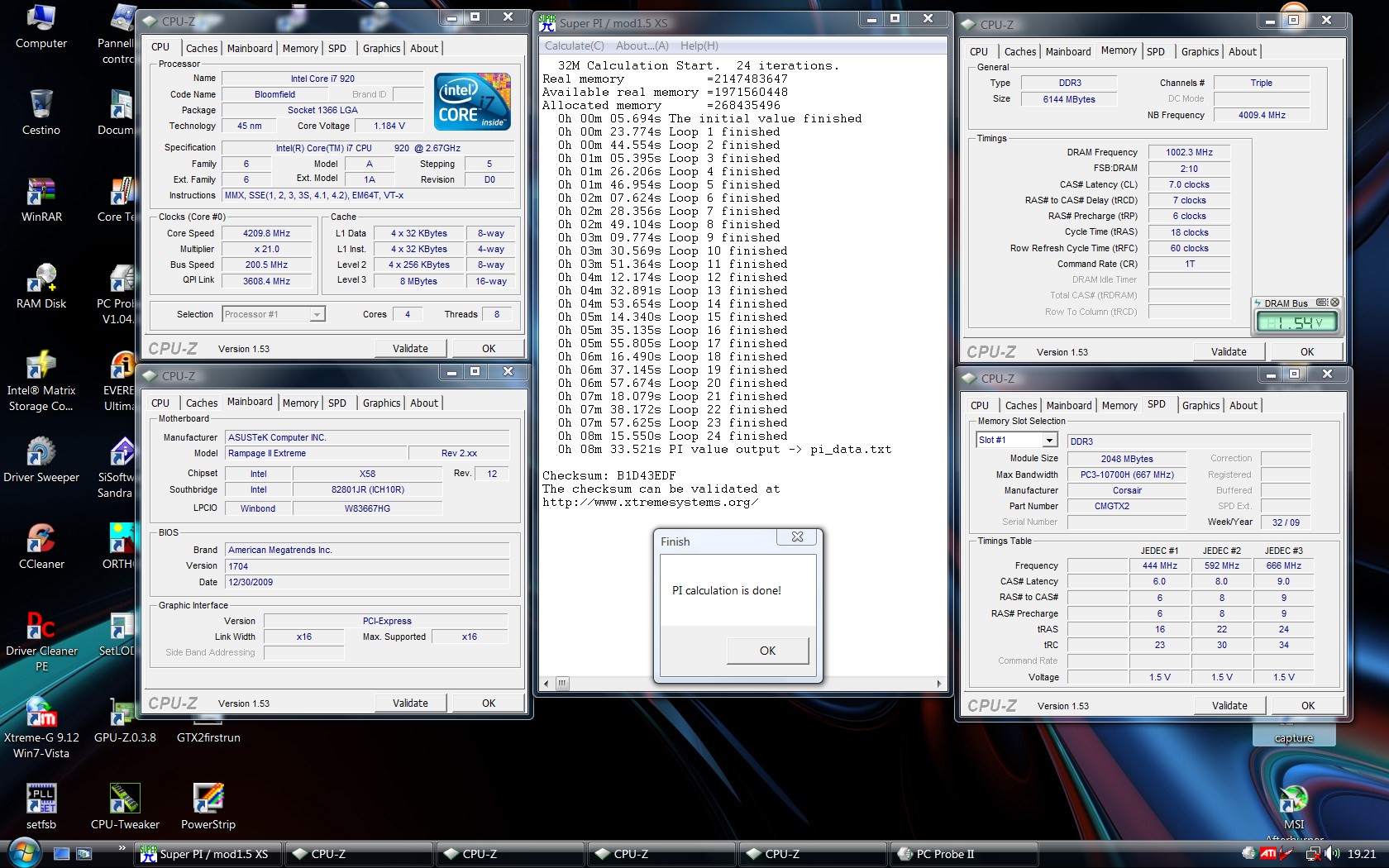Close the DRAM Bus voltage gadget

coord(1334,303)
